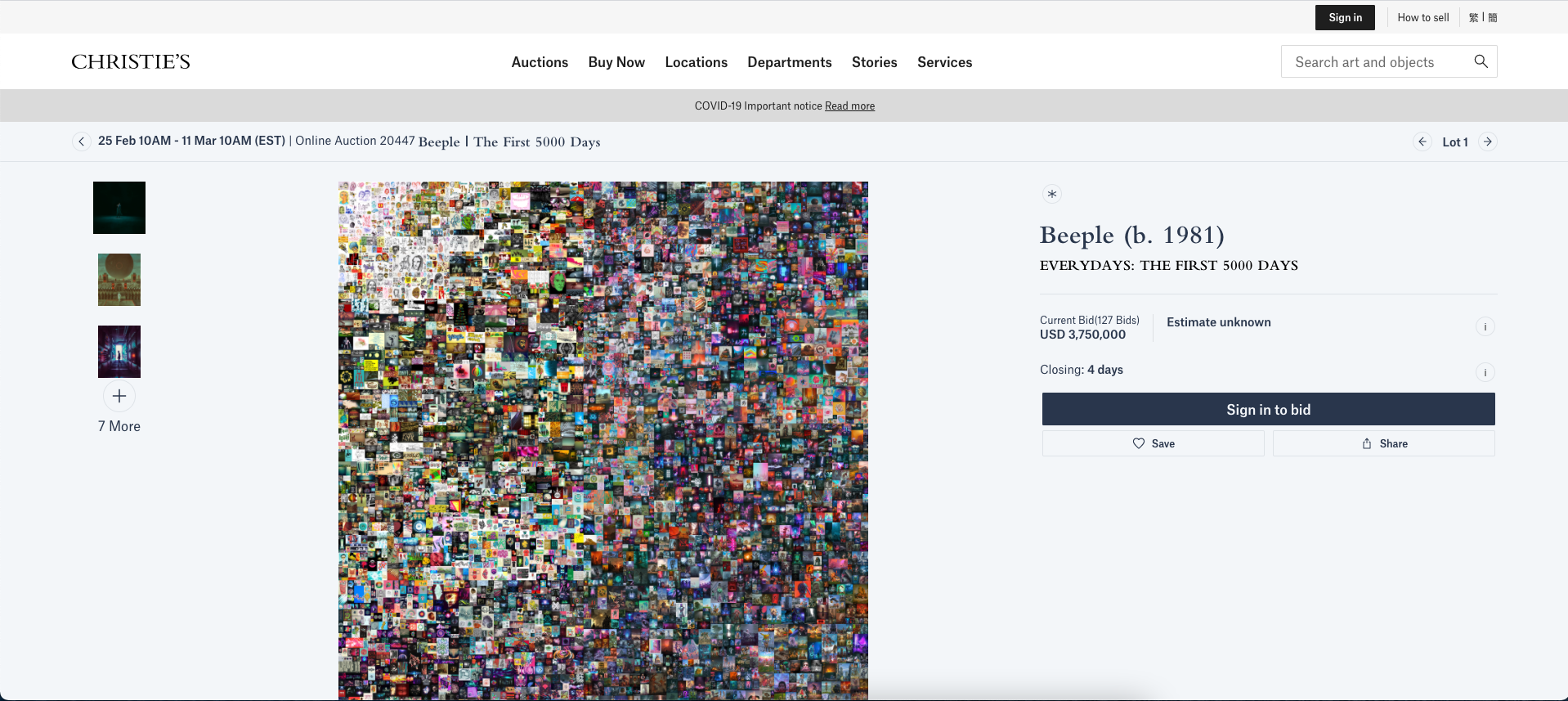Open the Buy Now menu
The height and width of the screenshot is (701, 1568).
(616, 62)
